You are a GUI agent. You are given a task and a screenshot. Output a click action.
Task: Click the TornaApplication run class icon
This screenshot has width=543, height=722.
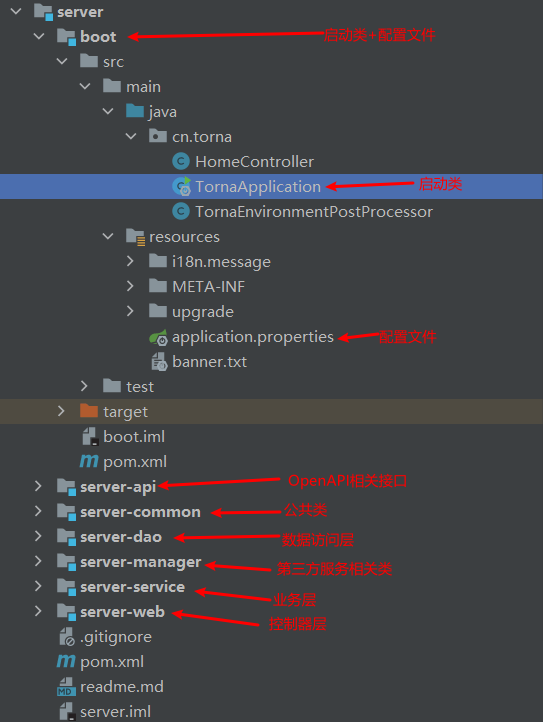181,186
